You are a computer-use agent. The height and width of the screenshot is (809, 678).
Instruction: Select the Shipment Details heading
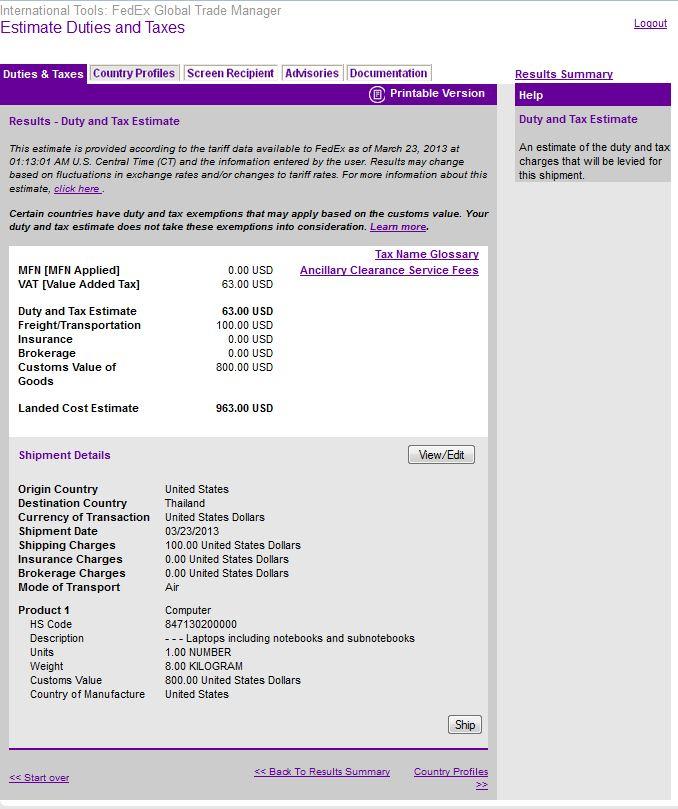coord(64,455)
